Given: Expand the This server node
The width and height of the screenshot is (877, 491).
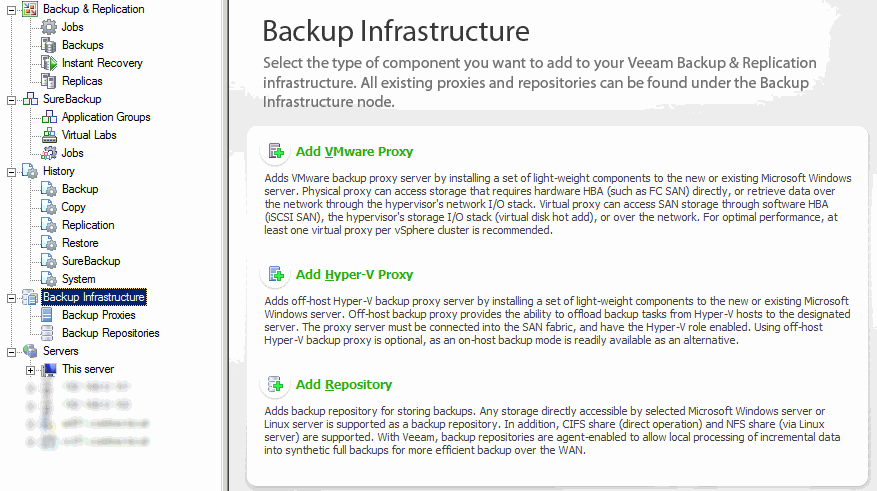Looking at the screenshot, I should 30,370.
